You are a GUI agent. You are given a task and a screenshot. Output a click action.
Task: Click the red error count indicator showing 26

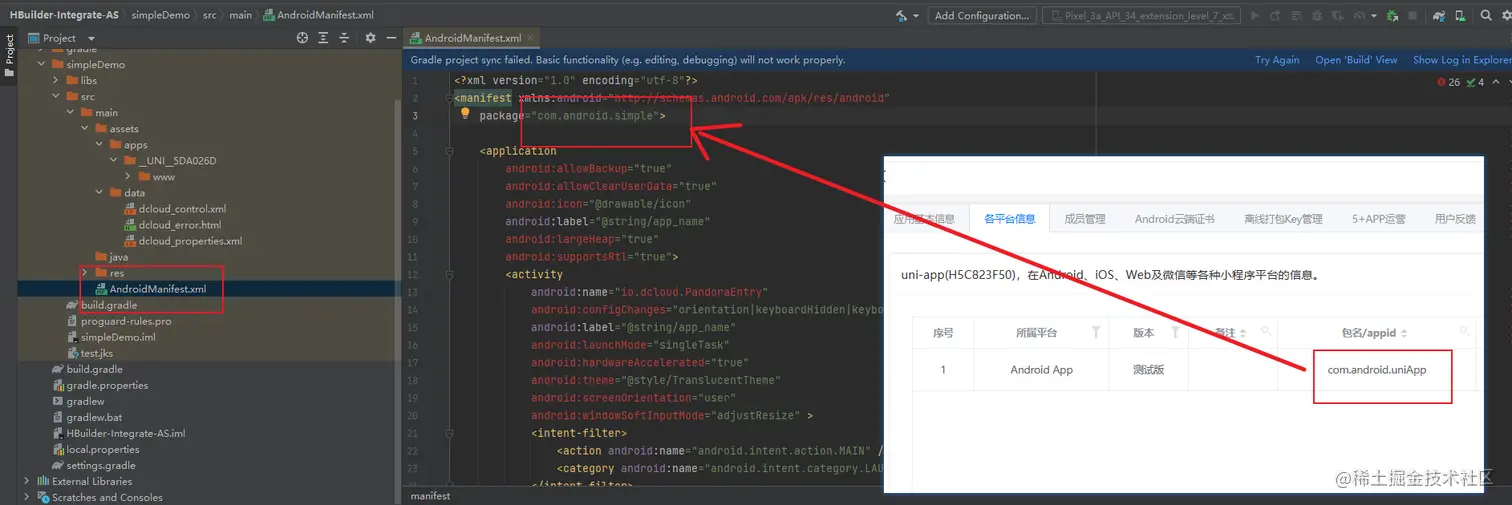click(1448, 82)
